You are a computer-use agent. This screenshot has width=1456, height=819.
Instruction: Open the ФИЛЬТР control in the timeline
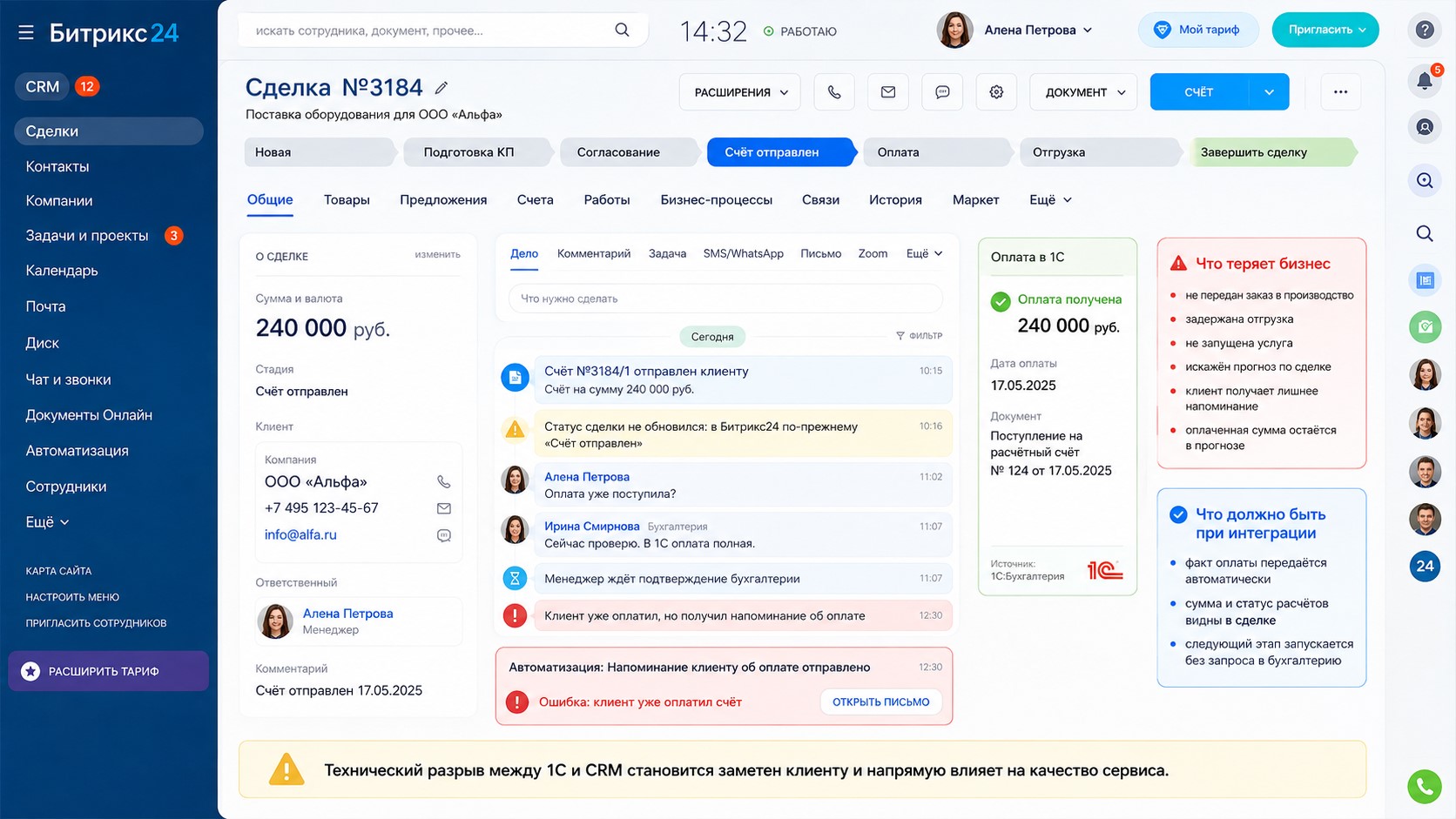[919, 336]
